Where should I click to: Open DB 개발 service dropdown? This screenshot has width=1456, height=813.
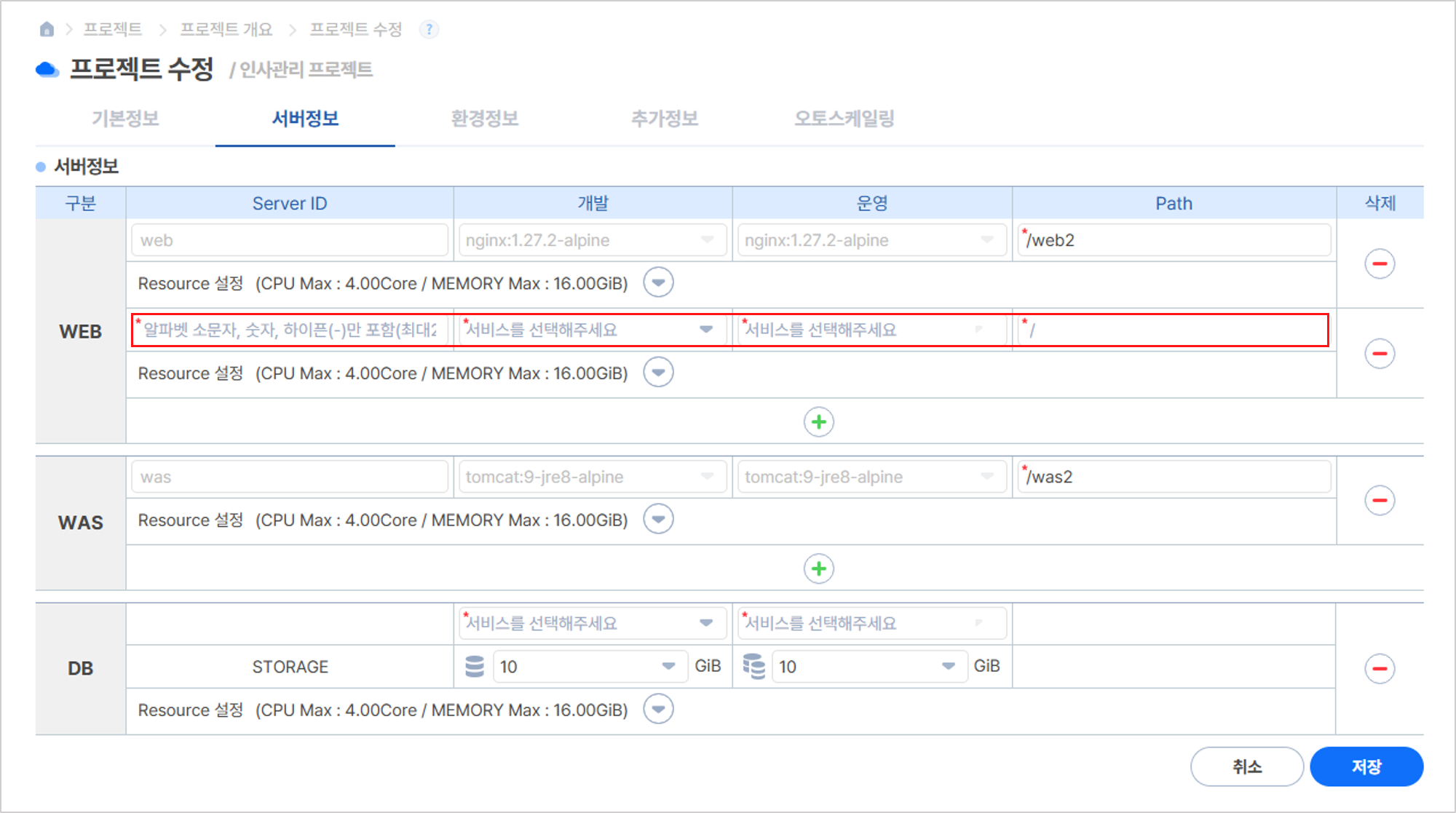[x=591, y=623]
